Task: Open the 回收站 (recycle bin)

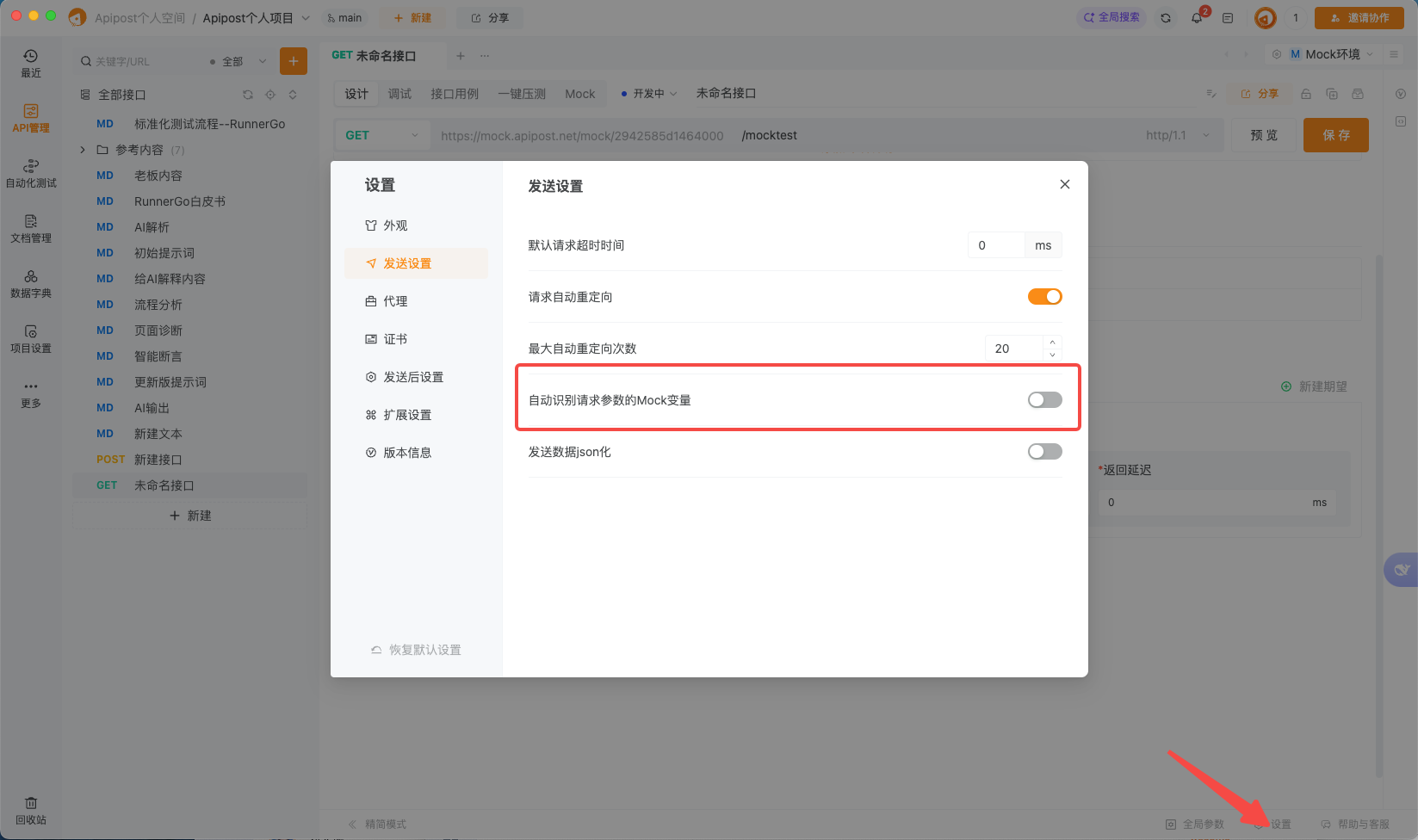Action: 30,809
